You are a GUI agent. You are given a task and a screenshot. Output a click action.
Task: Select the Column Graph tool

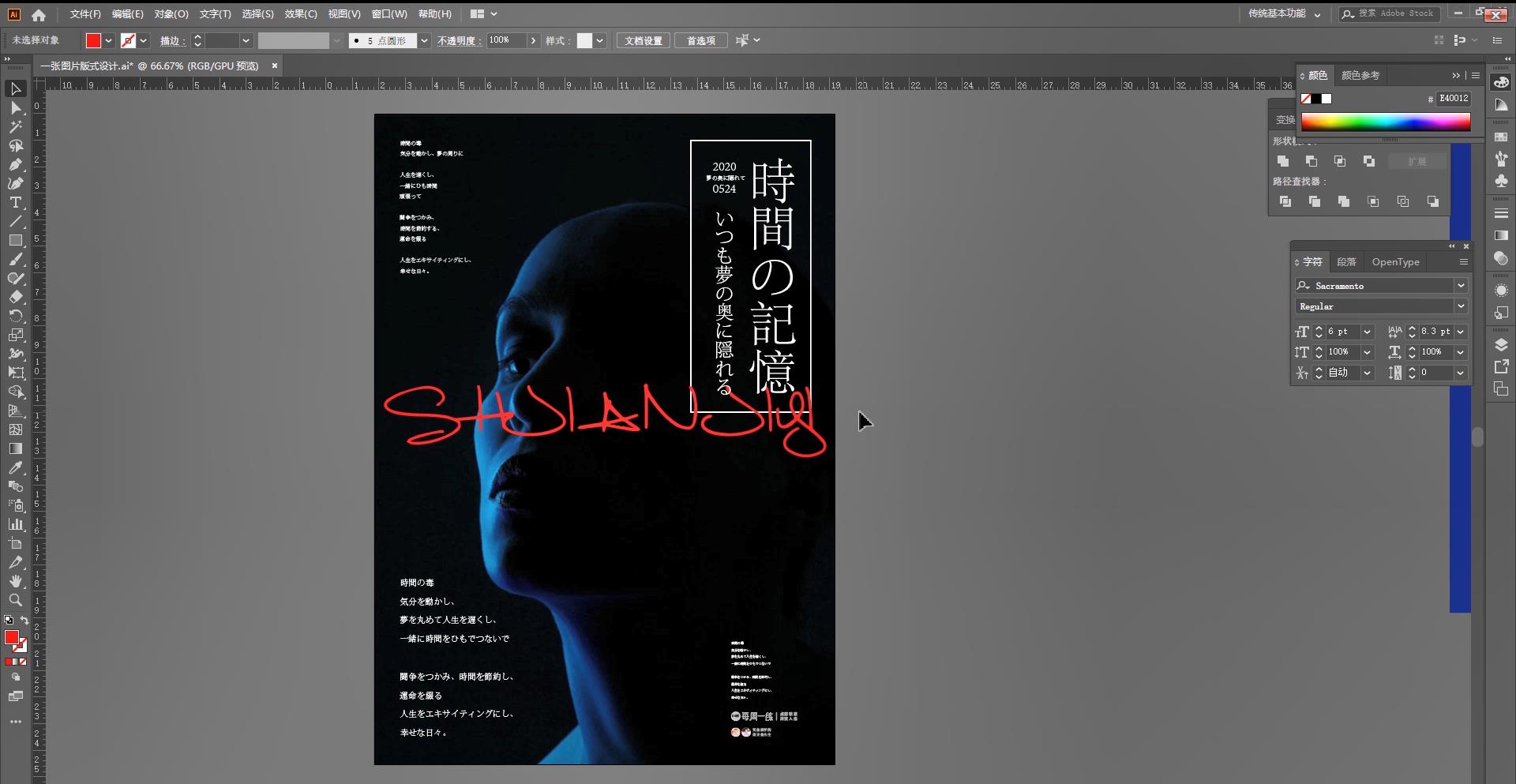tap(16, 524)
